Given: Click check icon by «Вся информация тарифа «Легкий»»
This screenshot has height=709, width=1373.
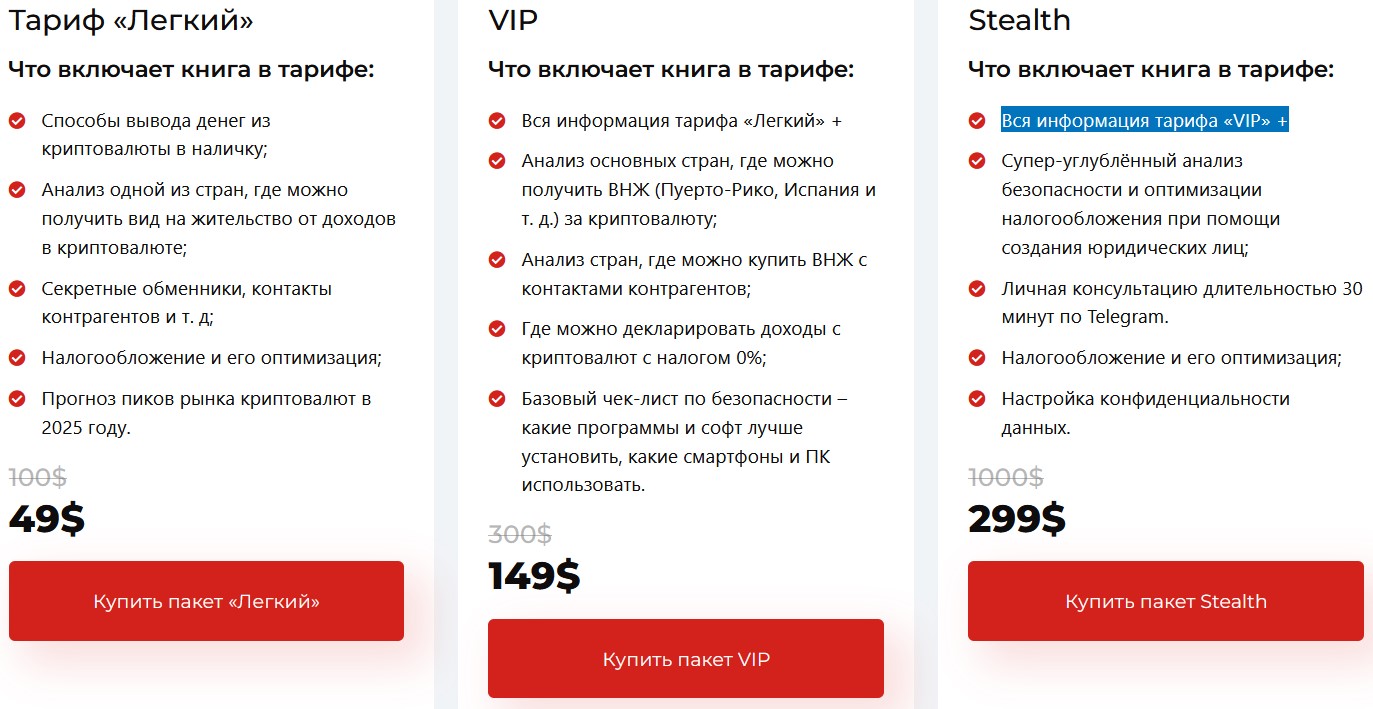Looking at the screenshot, I should pos(497,121).
